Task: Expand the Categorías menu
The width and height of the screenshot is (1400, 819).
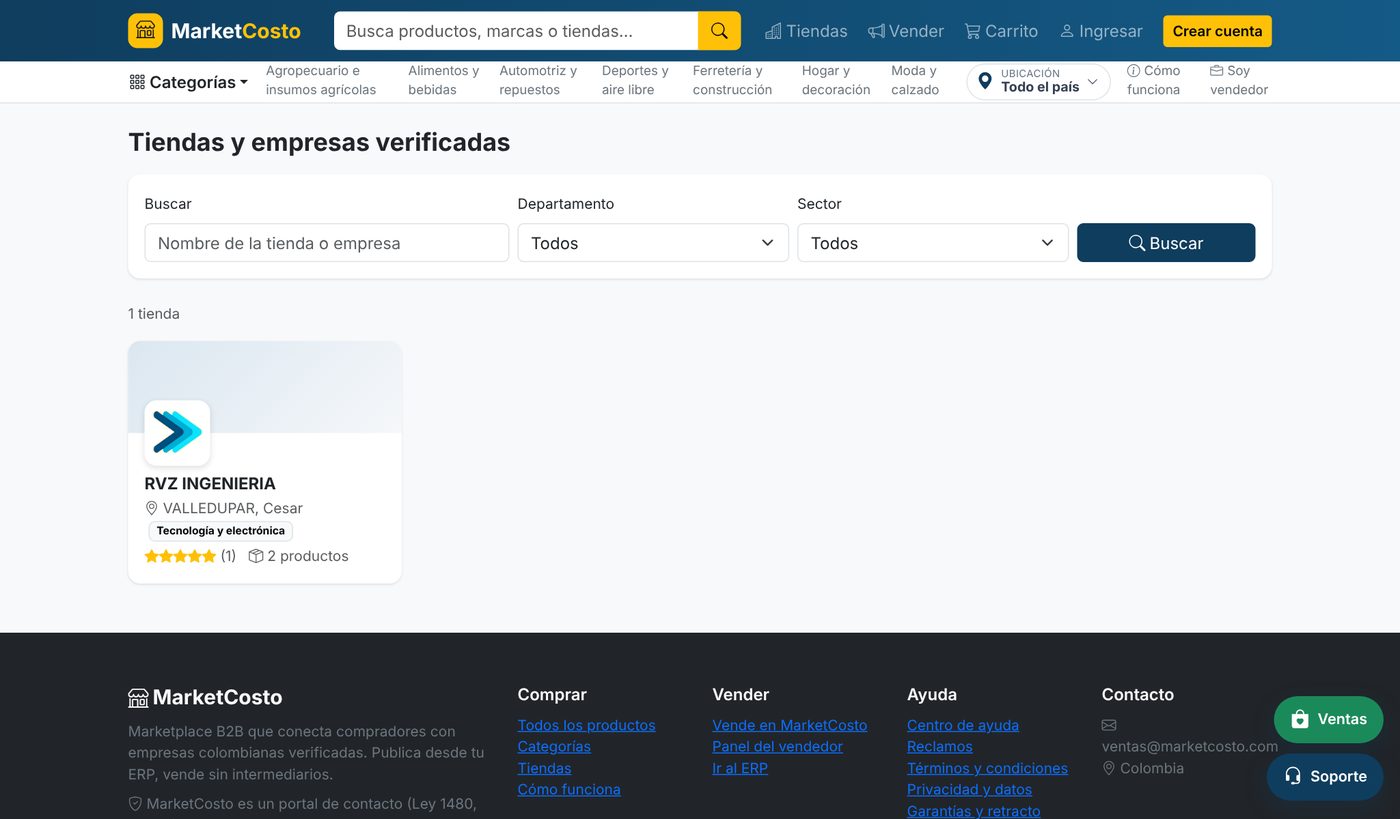Action: point(188,82)
